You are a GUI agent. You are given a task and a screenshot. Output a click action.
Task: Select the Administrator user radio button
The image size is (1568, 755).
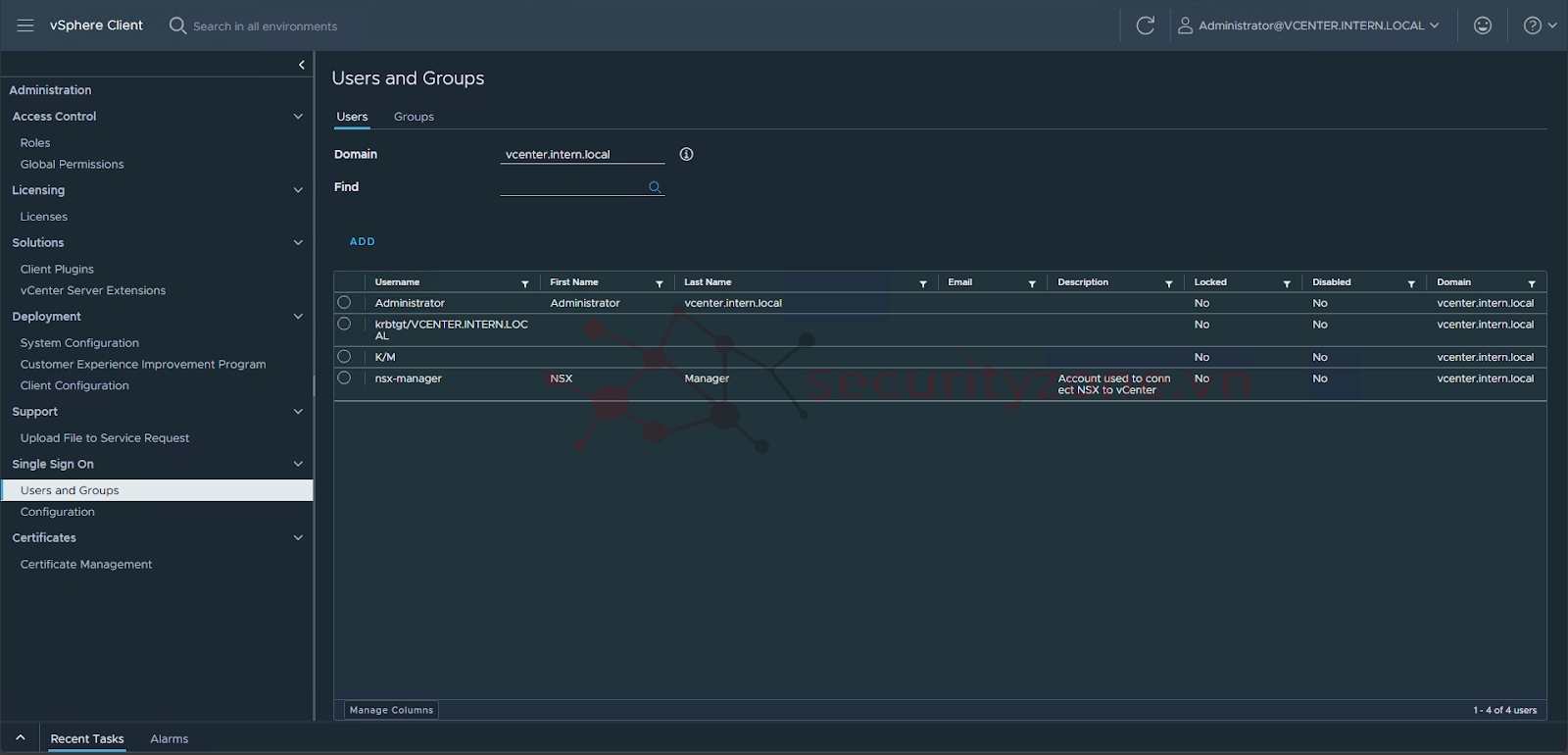344,303
